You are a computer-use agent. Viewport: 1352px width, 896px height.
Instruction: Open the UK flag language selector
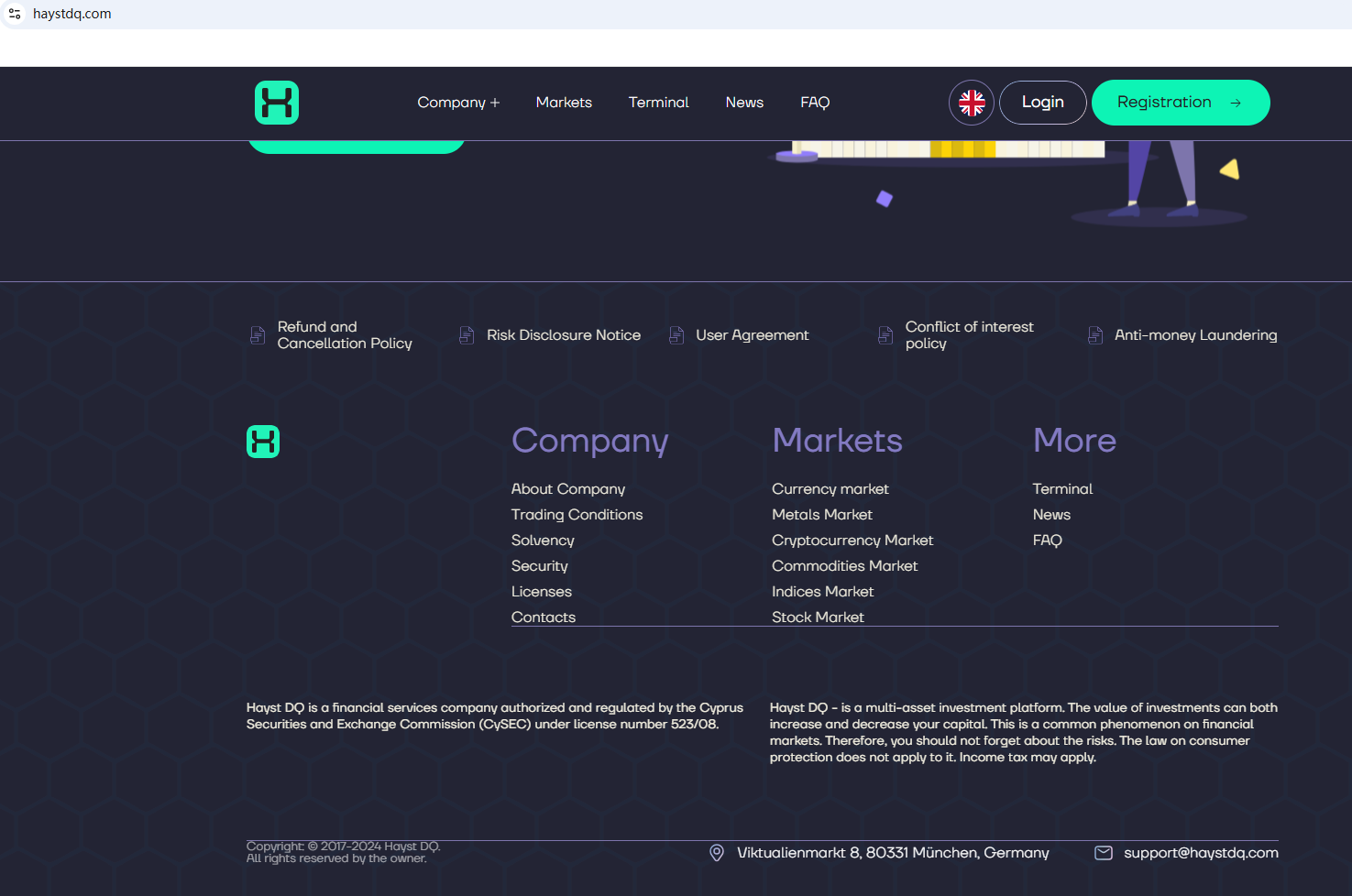click(971, 103)
